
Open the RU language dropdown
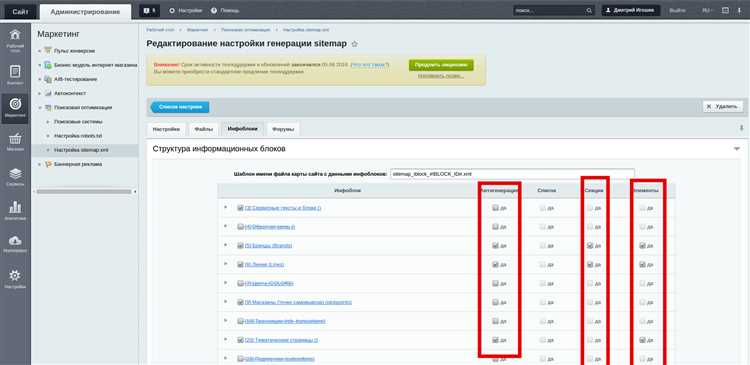pos(707,11)
